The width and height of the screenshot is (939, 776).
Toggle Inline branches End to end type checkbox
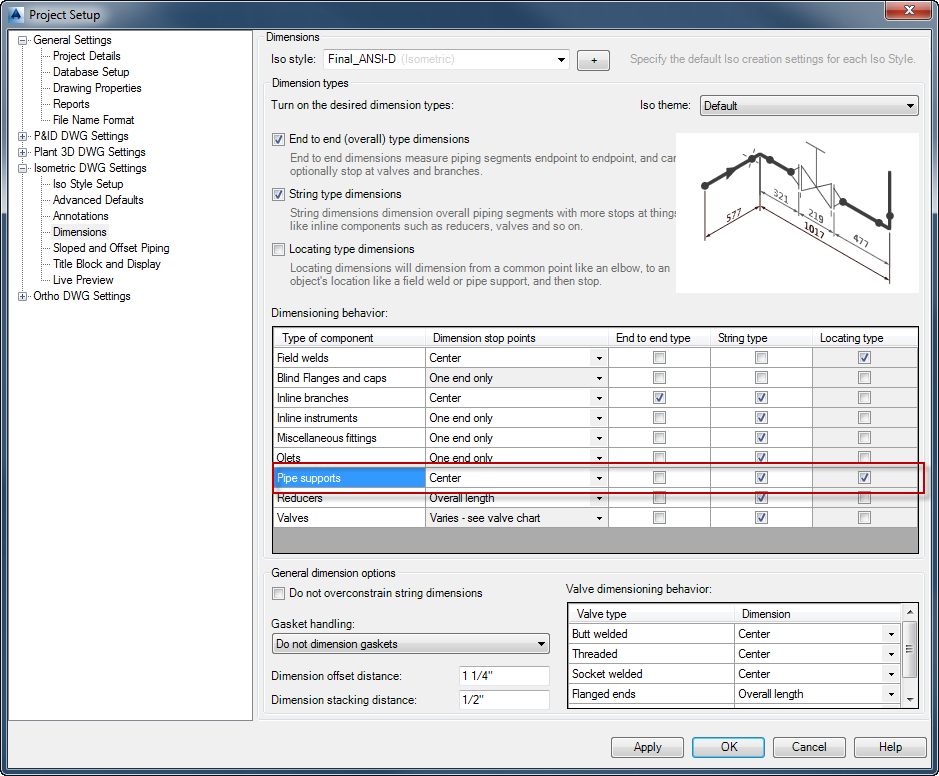[659, 398]
